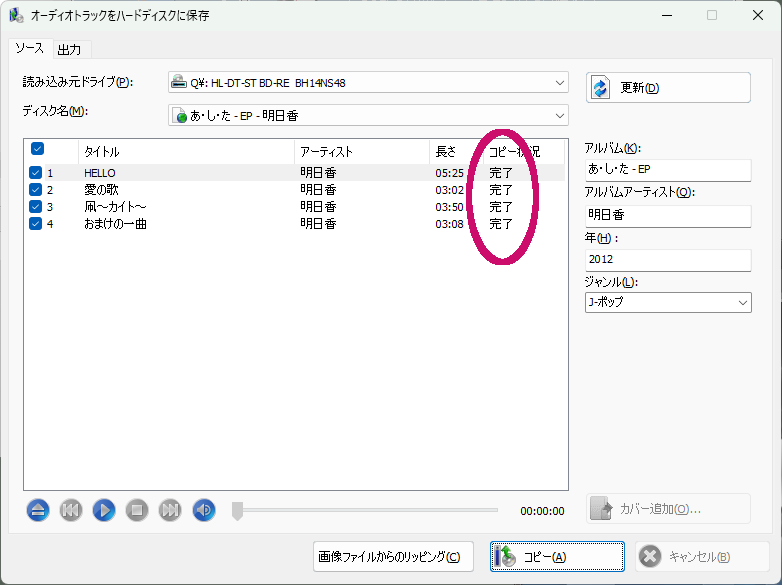Select the HELLO track title
782x585 pixels.
click(x=100, y=173)
